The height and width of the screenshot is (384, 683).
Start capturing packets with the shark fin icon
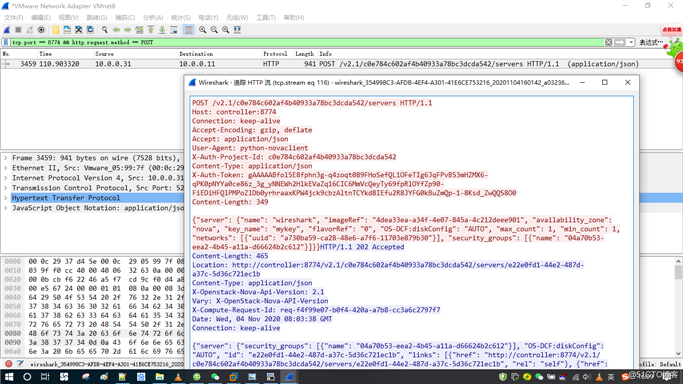pyautogui.click(x=7, y=30)
